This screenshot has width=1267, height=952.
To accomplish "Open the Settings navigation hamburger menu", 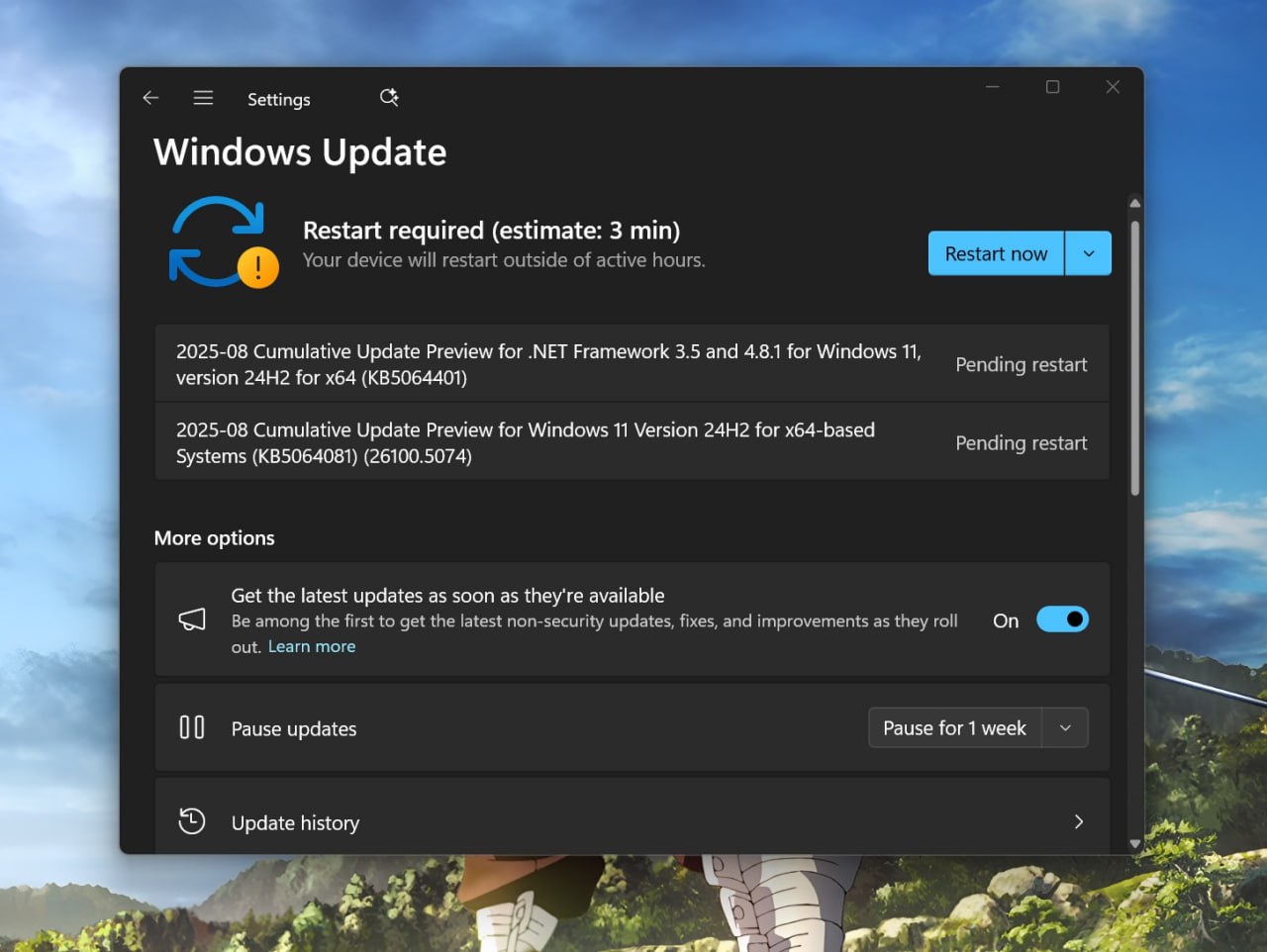I will 203,98.
